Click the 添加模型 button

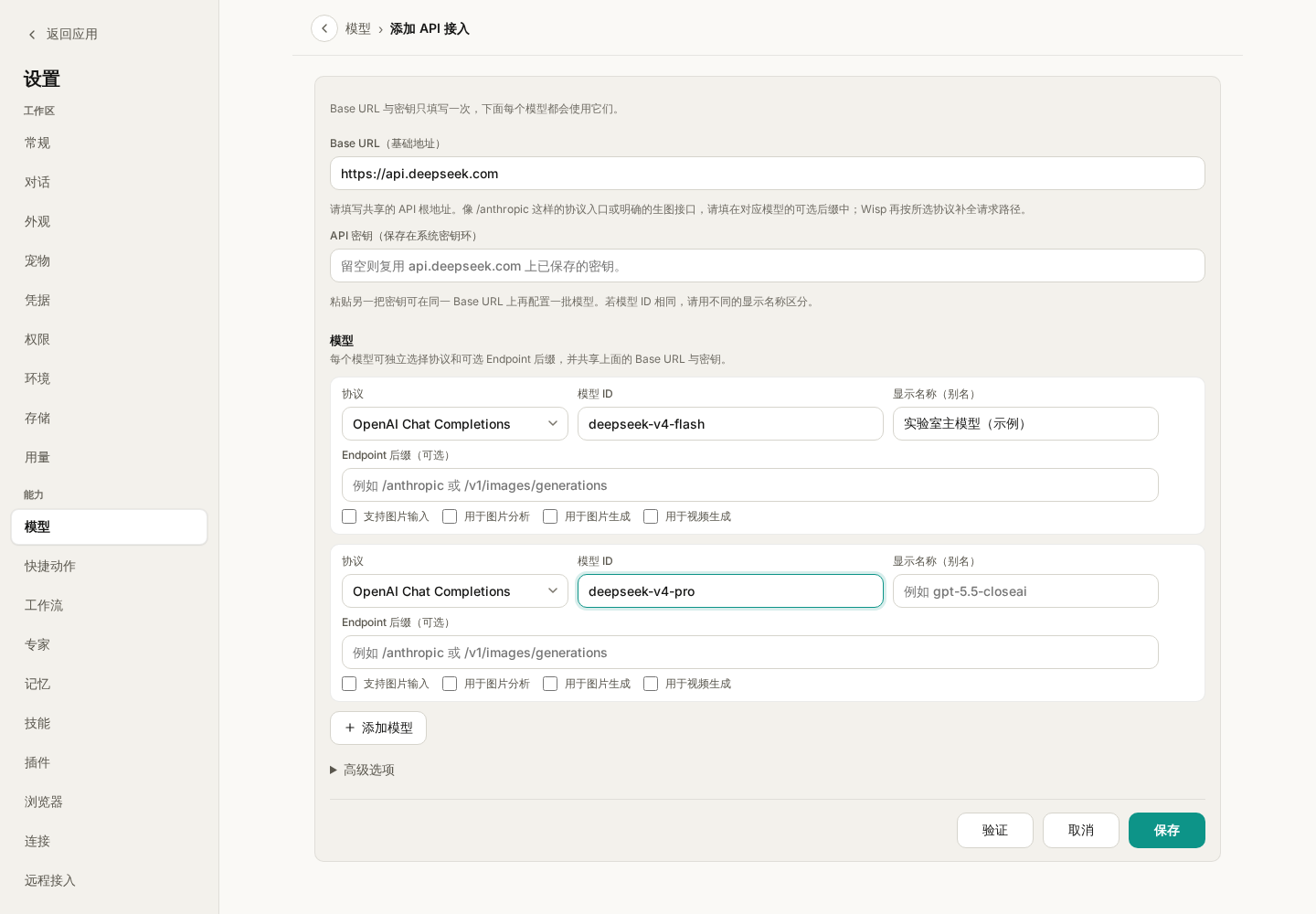pyautogui.click(x=378, y=728)
